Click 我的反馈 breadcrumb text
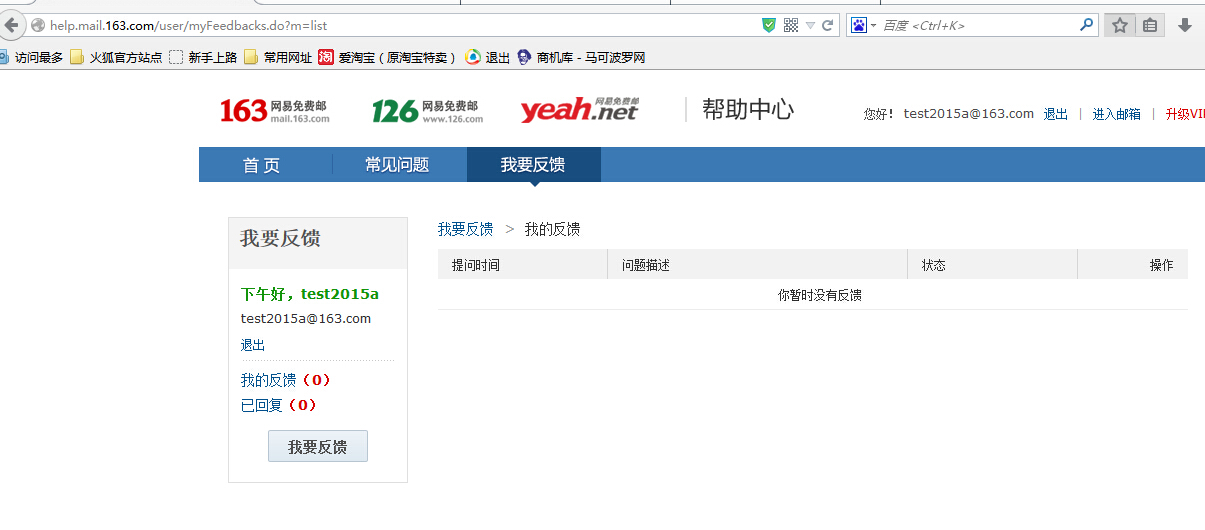Image resolution: width=1205 pixels, height=530 pixels. tap(552, 229)
